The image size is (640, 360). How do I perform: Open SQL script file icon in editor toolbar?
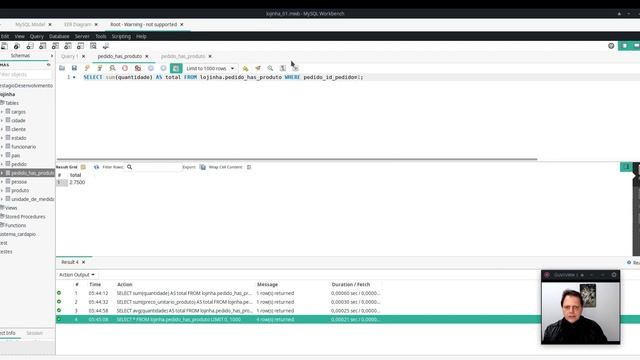(62, 68)
